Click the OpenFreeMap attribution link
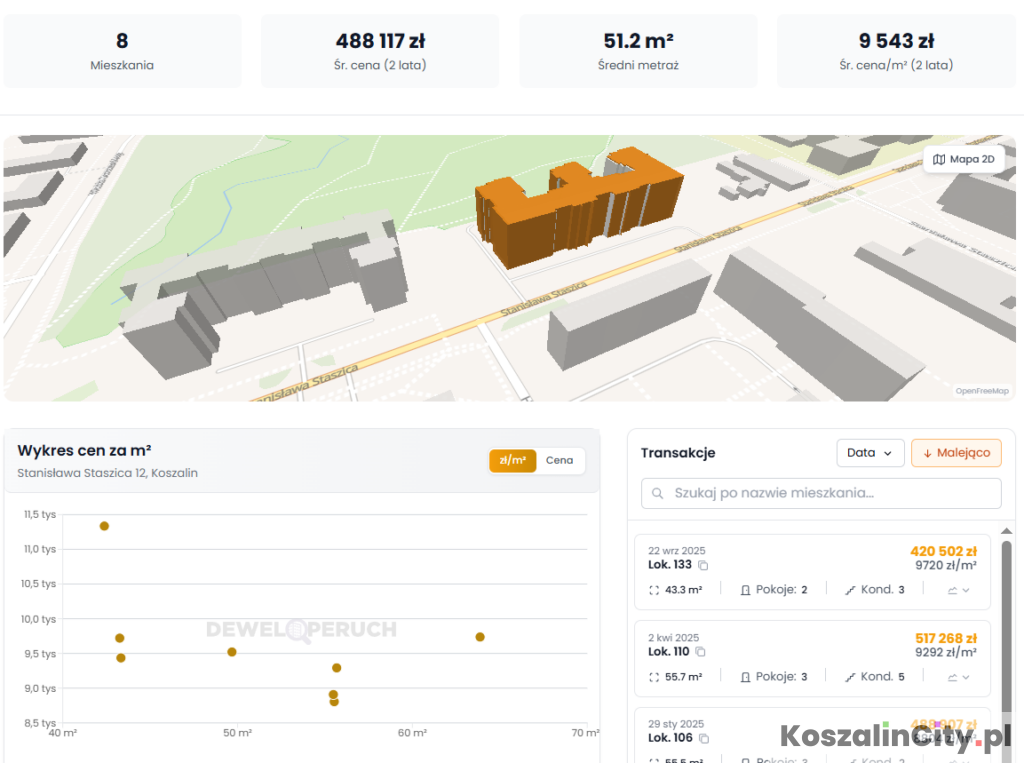This screenshot has height=763, width=1024. click(x=981, y=391)
